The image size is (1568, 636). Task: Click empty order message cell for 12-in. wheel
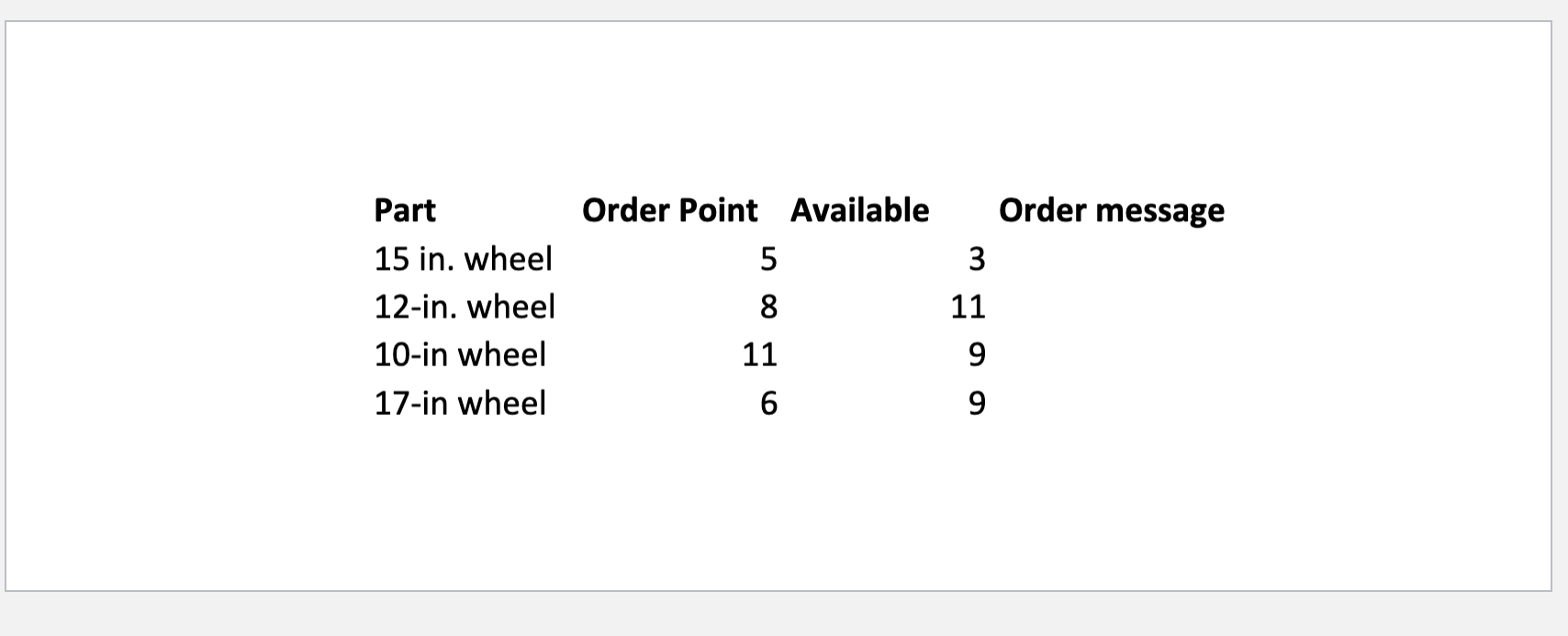1111,307
